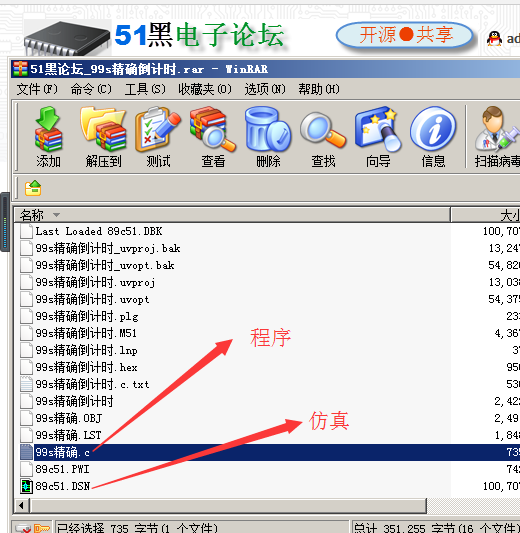Select file 99s精确倒计时.uvproj
Screen dimensions: 520x533
[x=96, y=282]
